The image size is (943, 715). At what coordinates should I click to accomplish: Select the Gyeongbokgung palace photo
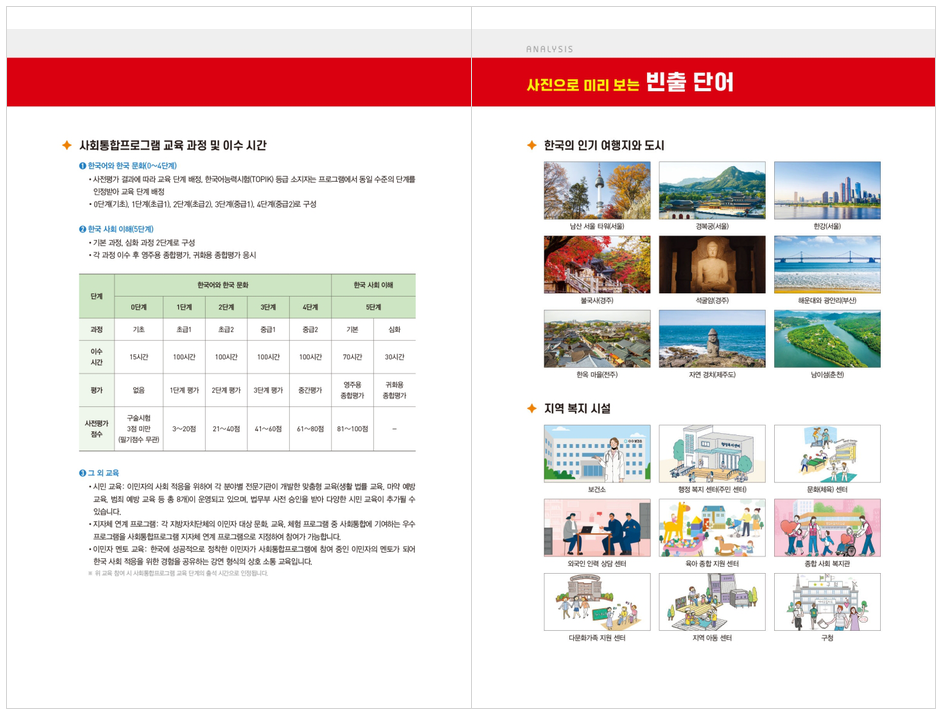pos(712,190)
